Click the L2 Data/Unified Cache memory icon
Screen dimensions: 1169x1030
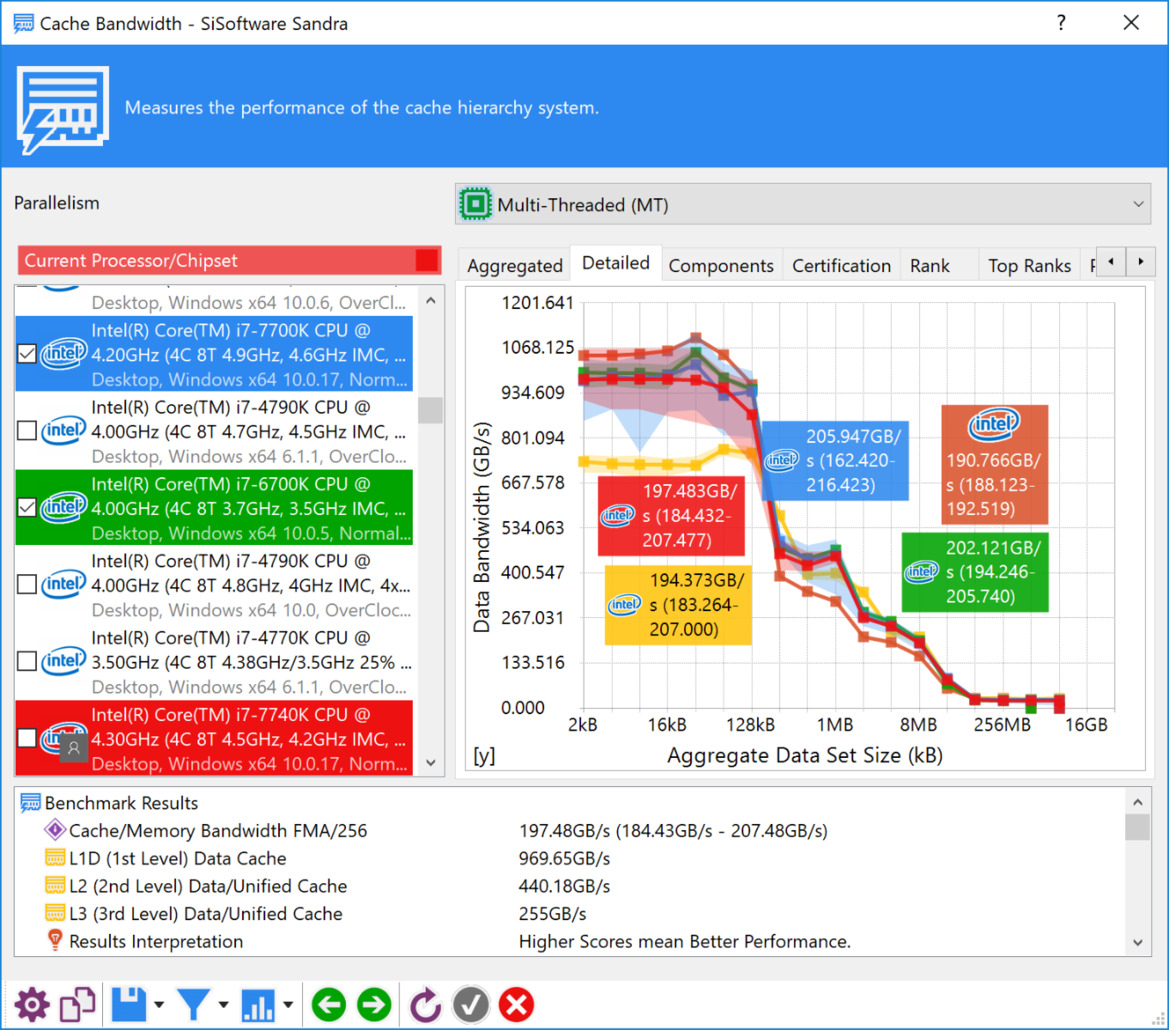click(54, 885)
